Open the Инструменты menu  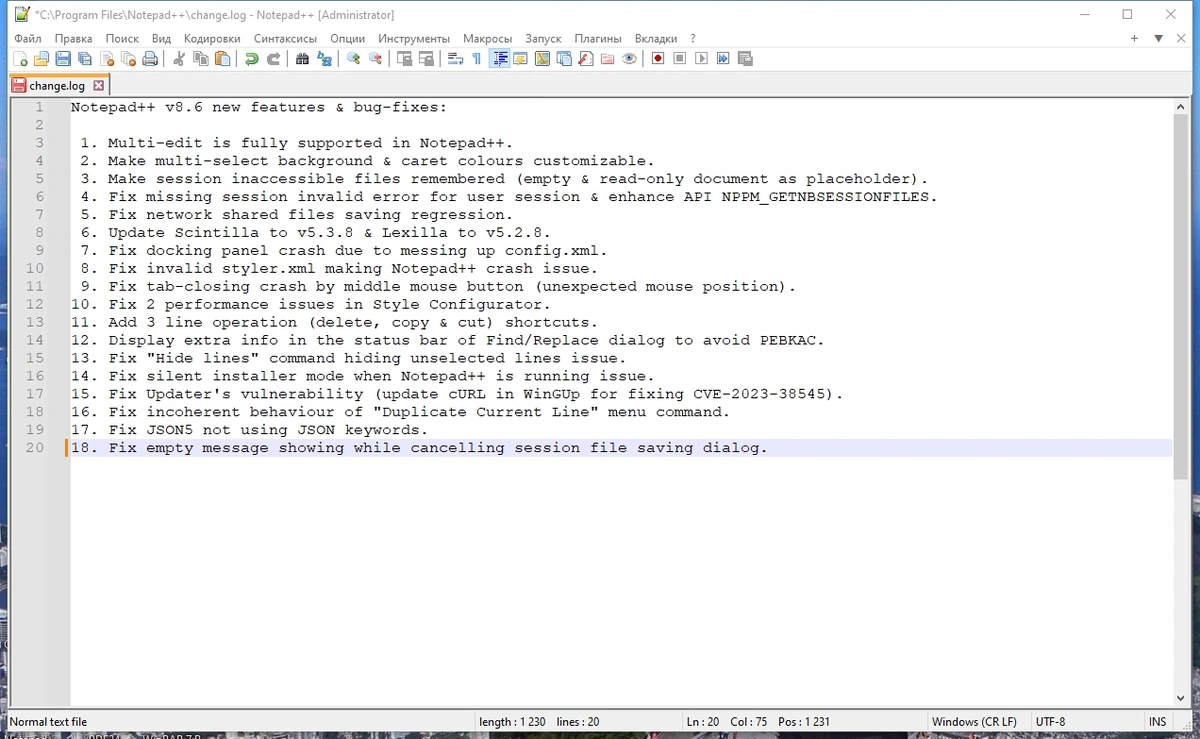[414, 38]
